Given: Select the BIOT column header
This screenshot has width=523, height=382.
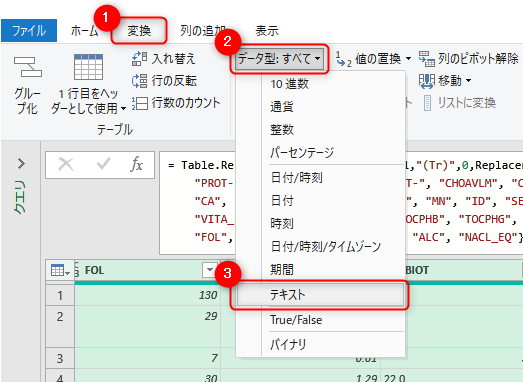Looking at the screenshot, I should tap(417, 270).
